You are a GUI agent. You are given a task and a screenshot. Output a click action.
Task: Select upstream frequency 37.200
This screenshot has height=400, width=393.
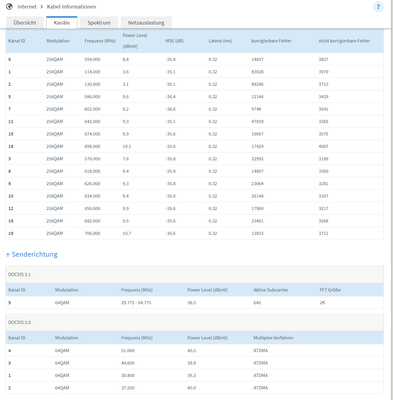tap(128, 388)
